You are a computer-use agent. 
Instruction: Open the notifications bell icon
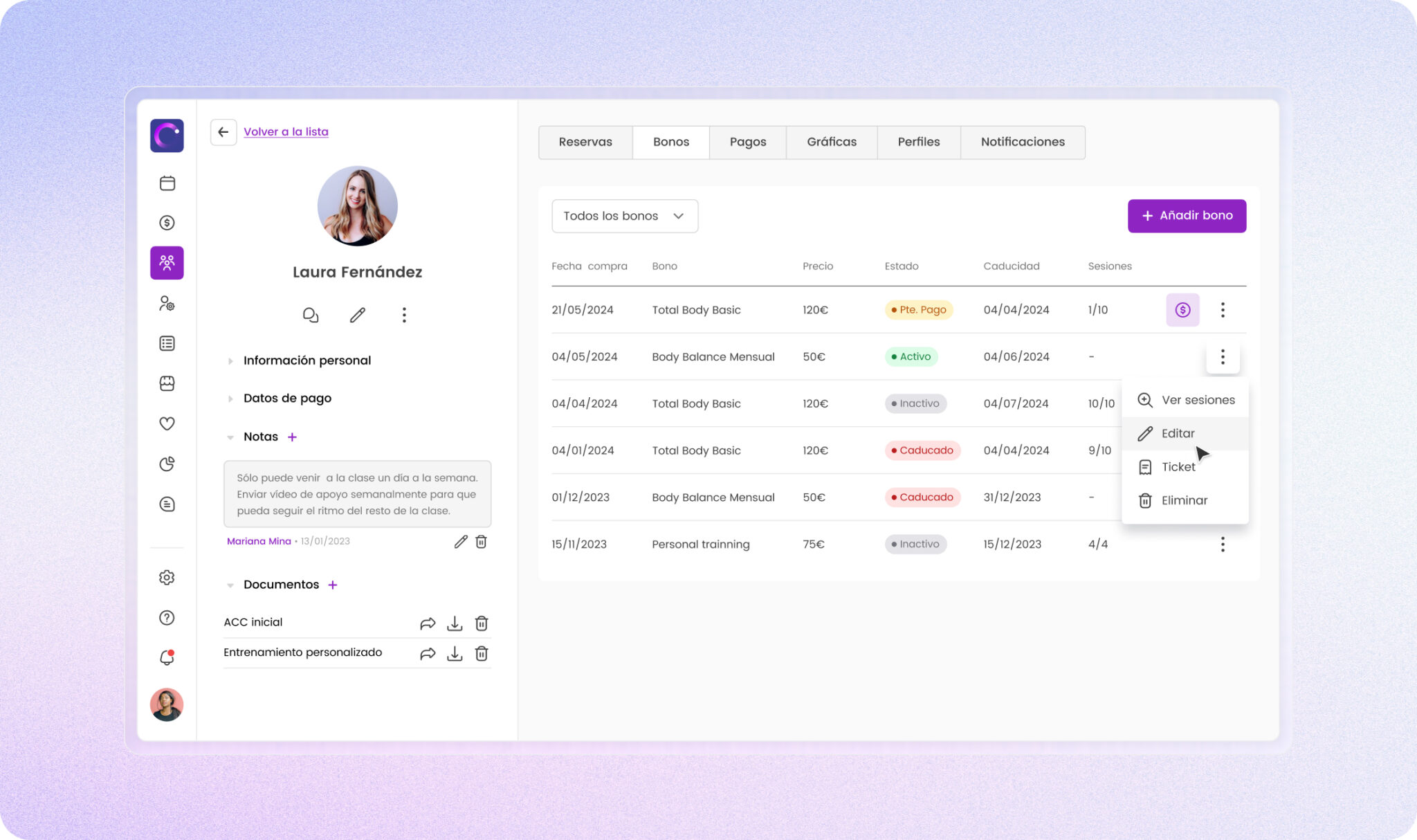coord(167,657)
